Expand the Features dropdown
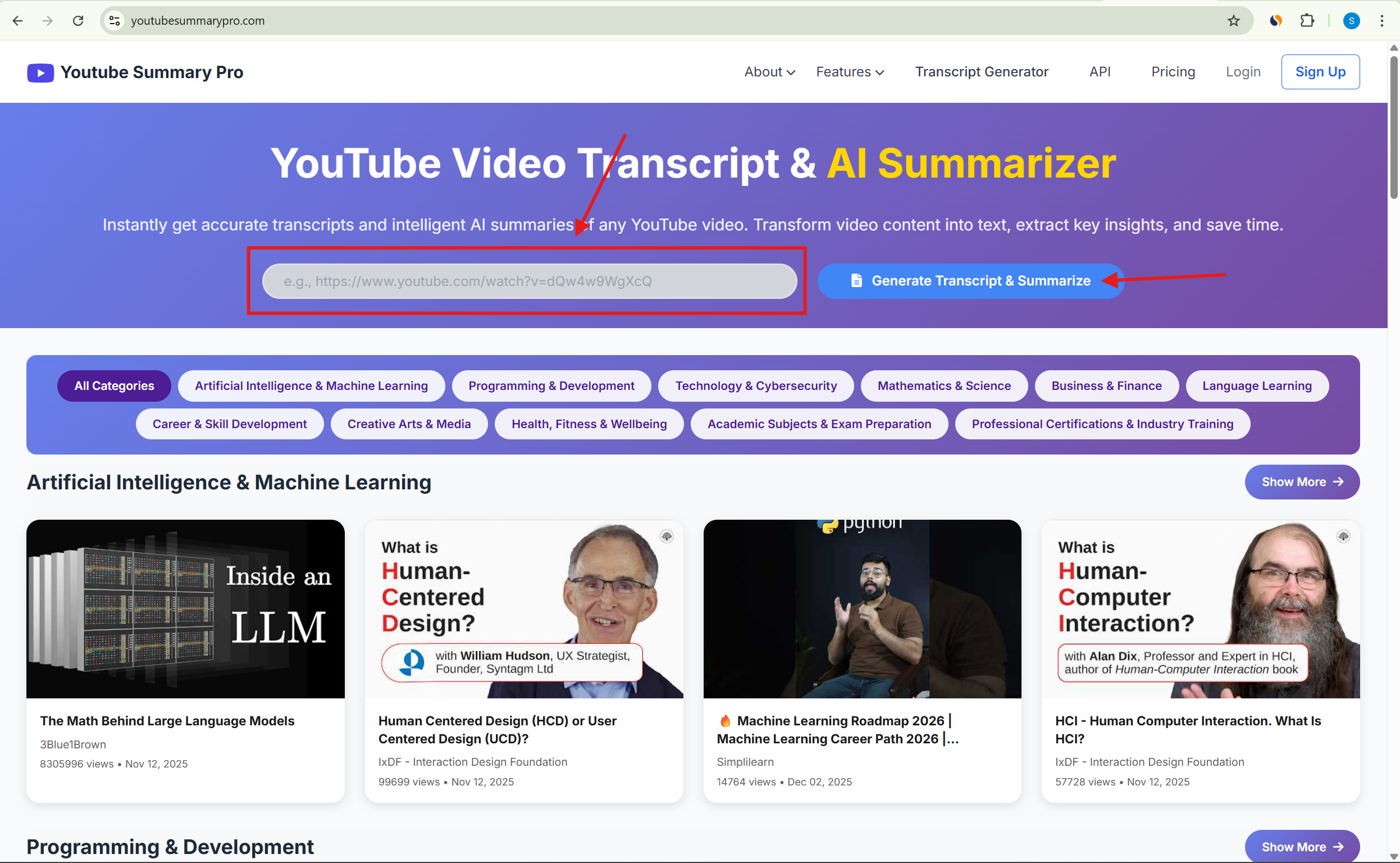This screenshot has height=863, width=1400. [x=850, y=72]
